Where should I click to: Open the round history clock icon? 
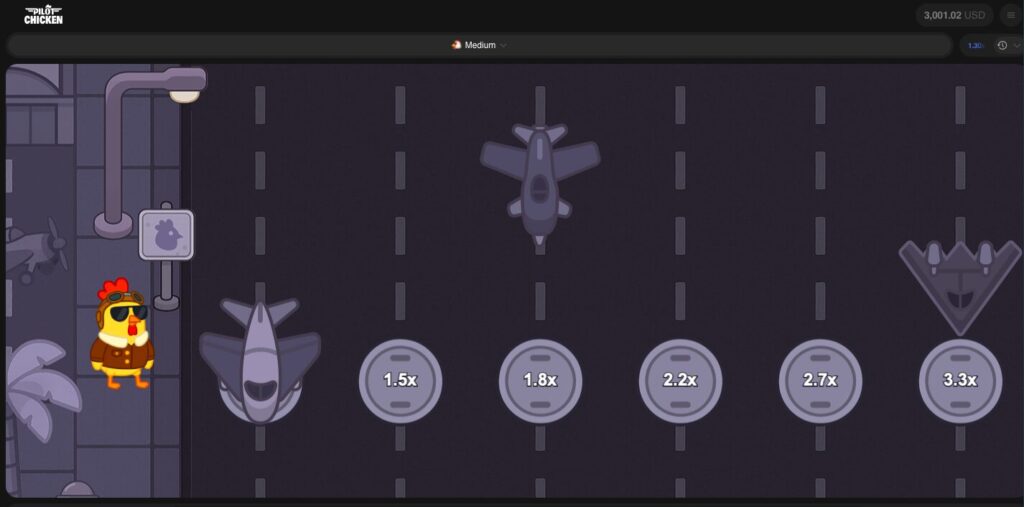(1002, 45)
